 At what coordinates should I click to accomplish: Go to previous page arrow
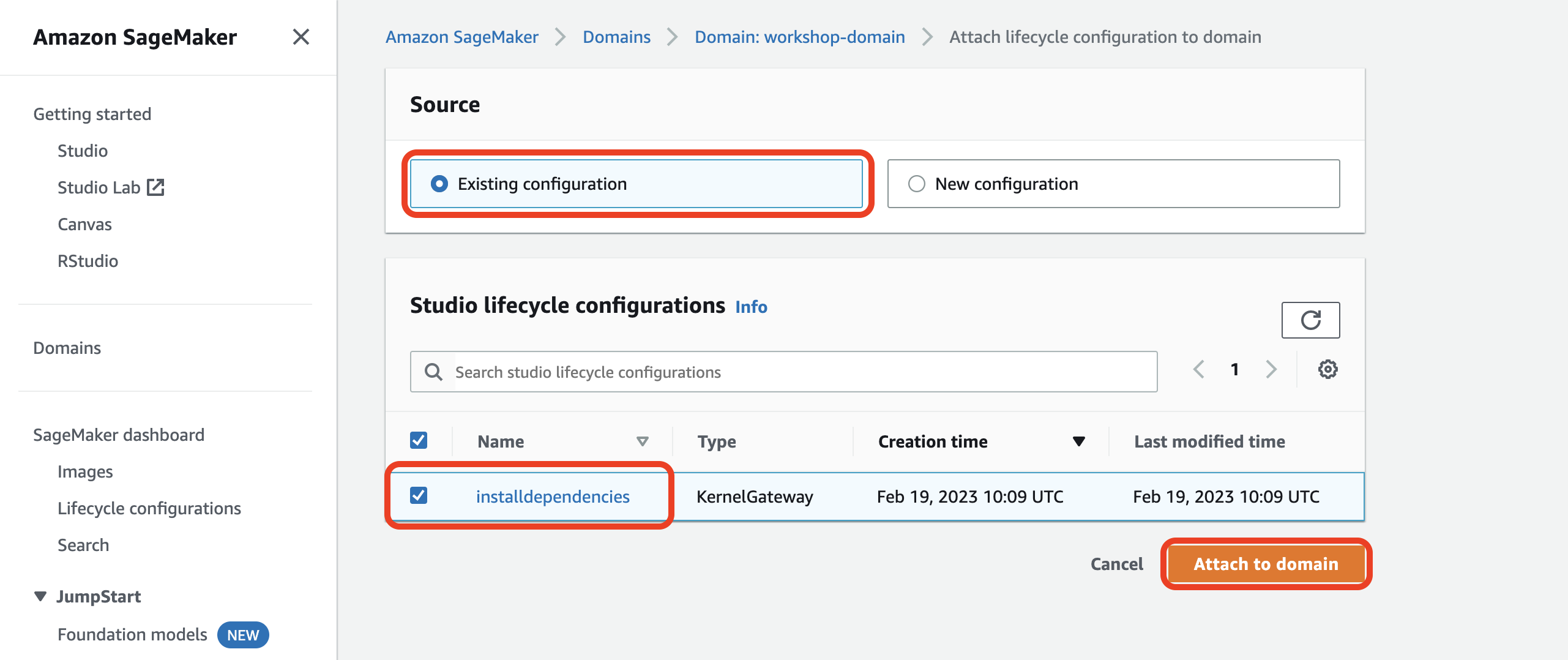1198,369
